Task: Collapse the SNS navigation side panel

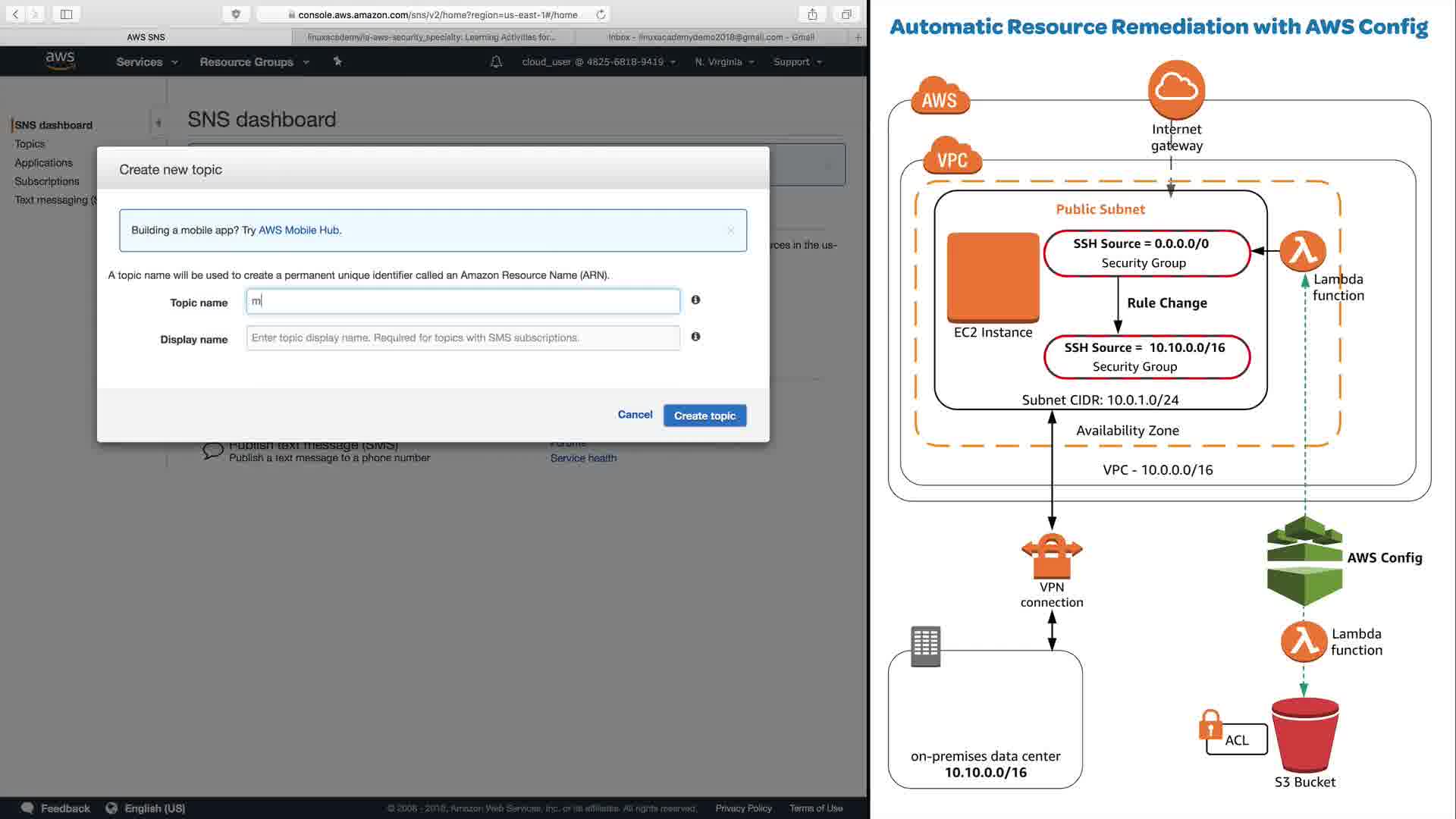Action: coord(158,123)
